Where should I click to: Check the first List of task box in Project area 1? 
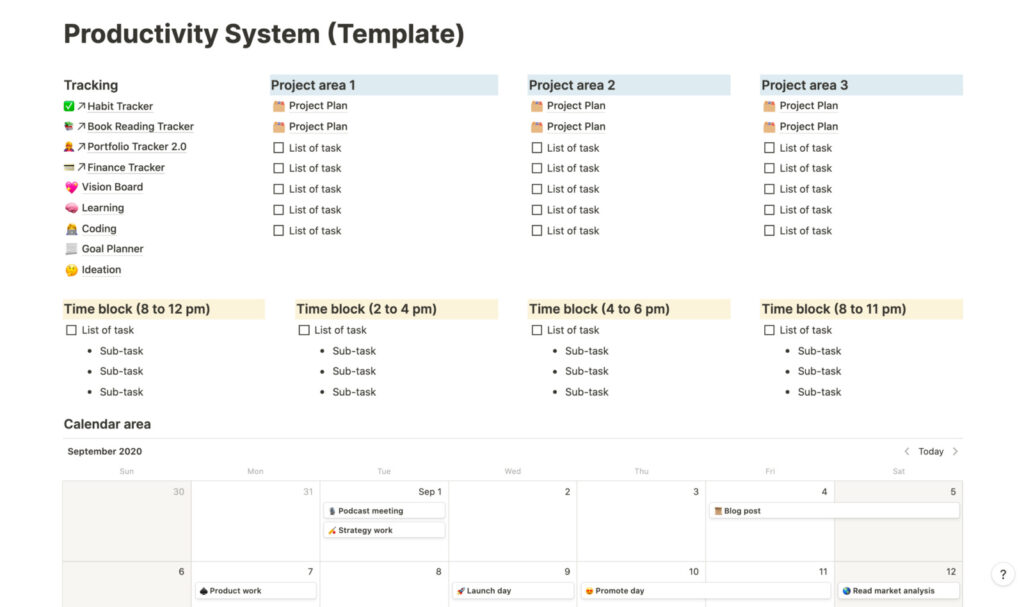[279, 148]
